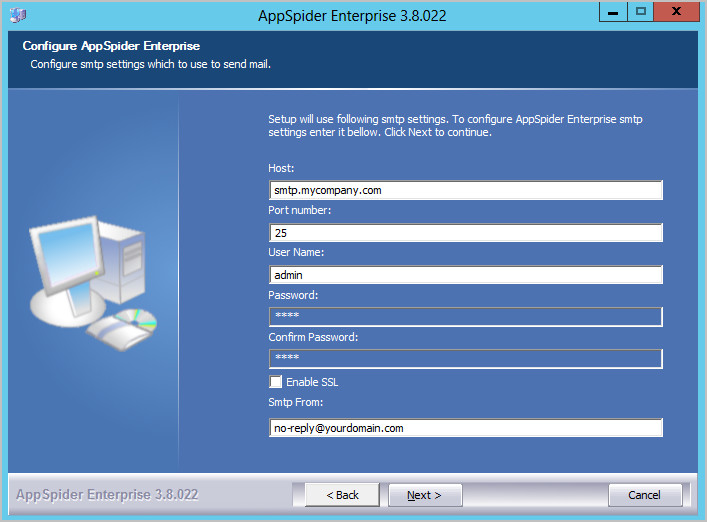707x522 pixels.
Task: Click the 'Configure AppSpider Enterprise' header
Action: [x=111, y=47]
